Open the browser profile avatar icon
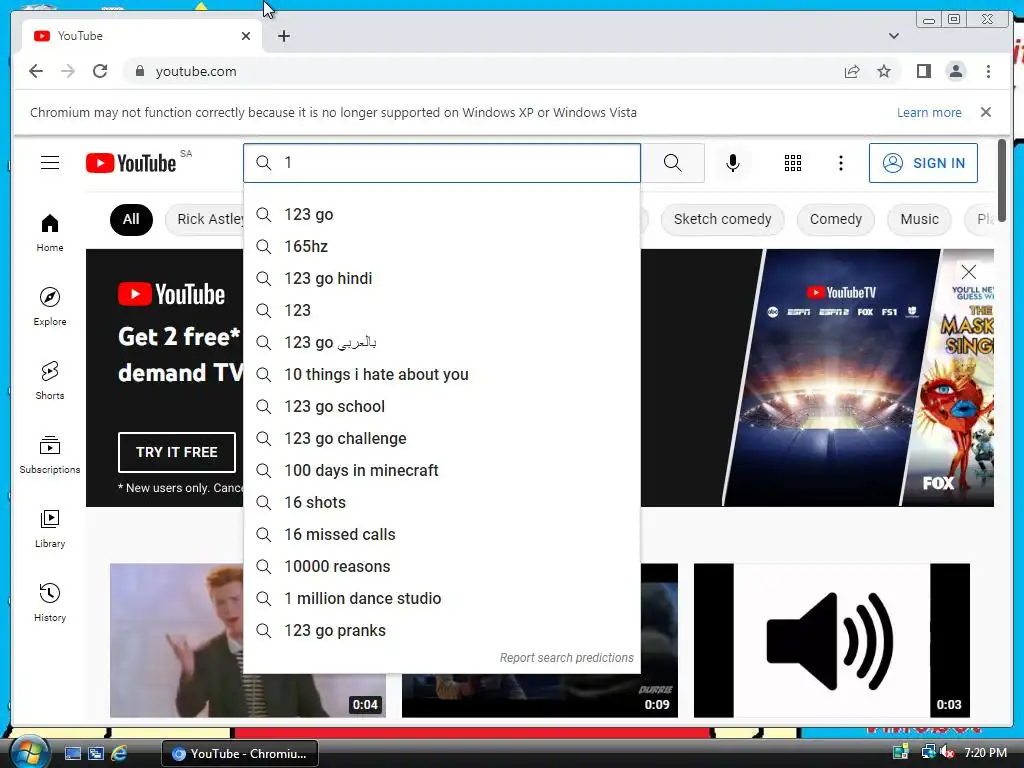Screen dimensions: 1024x768 [x=955, y=71]
